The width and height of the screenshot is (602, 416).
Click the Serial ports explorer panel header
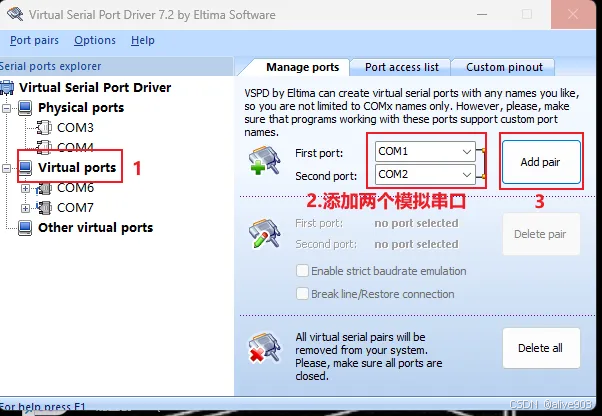tap(116, 66)
